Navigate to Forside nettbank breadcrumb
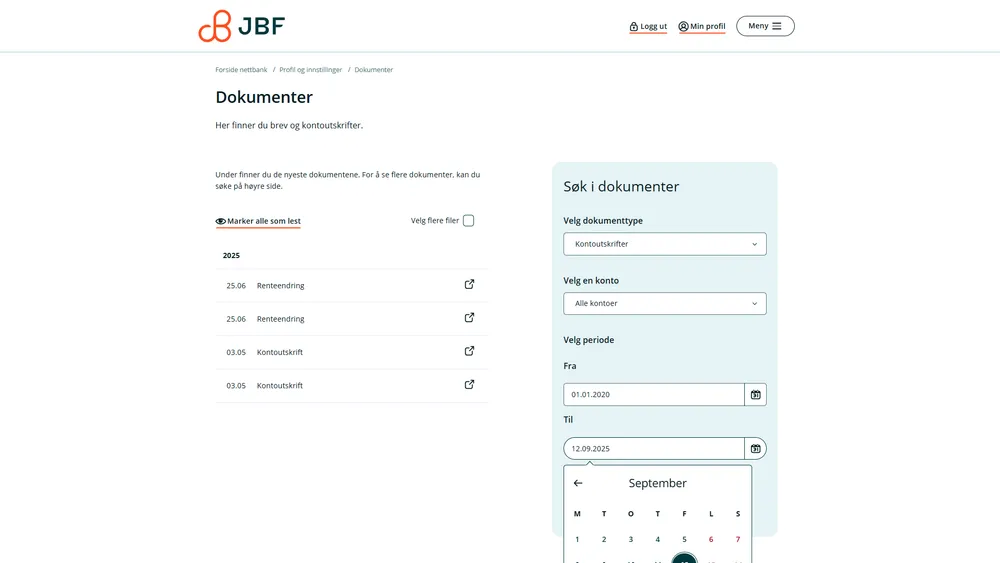1000x563 pixels. coord(241,70)
